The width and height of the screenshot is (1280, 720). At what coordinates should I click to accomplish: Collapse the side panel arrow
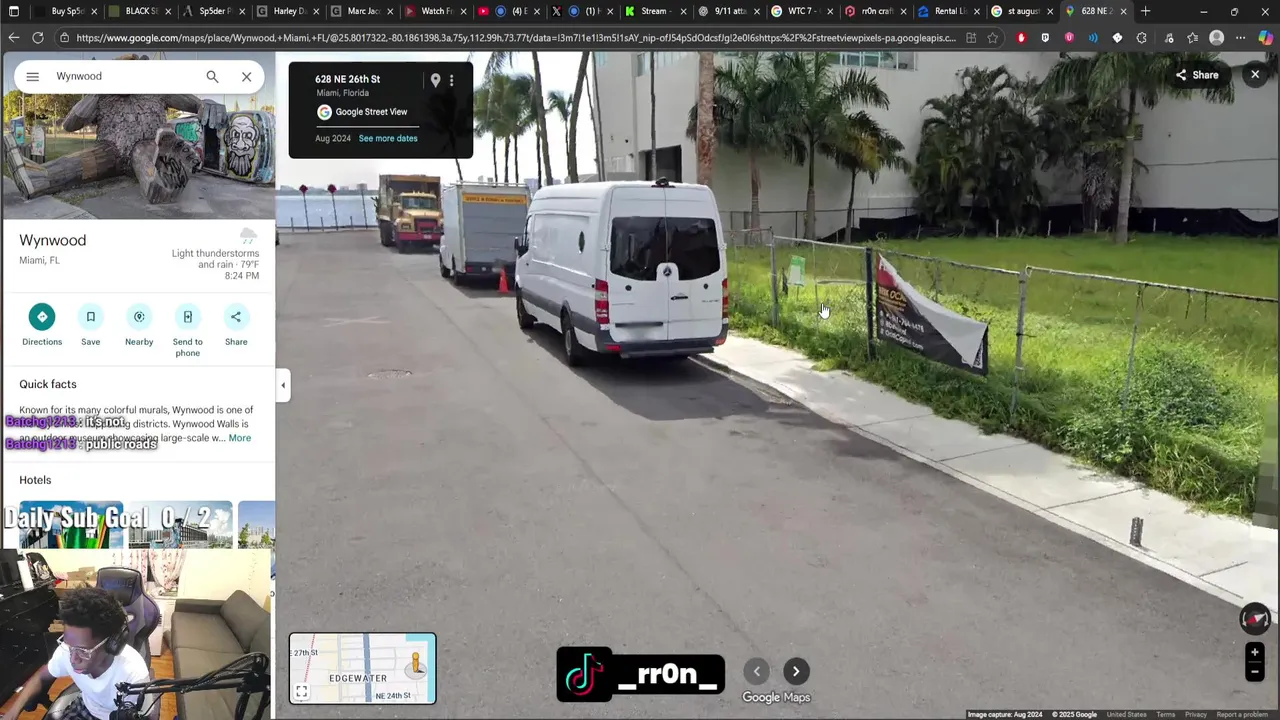pyautogui.click(x=283, y=385)
